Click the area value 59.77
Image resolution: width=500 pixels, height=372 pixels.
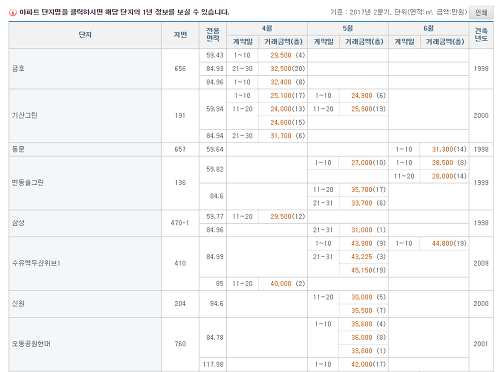coord(215,216)
